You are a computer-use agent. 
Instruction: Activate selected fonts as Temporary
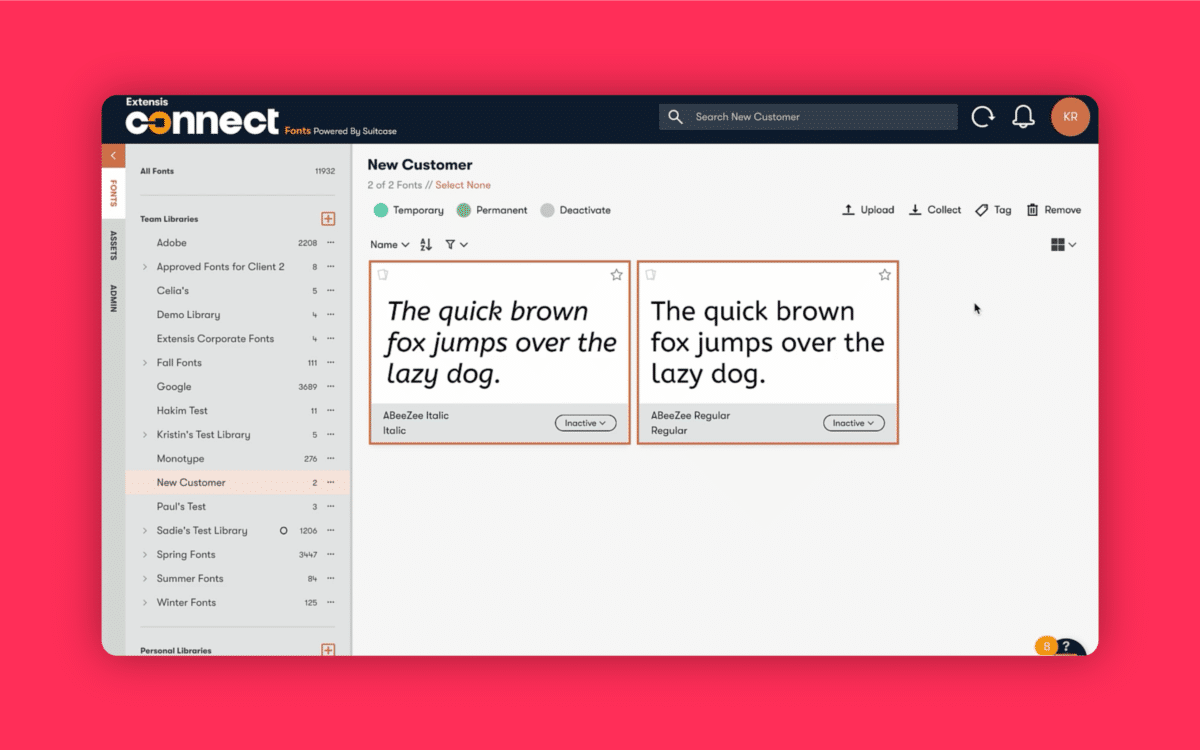(408, 210)
